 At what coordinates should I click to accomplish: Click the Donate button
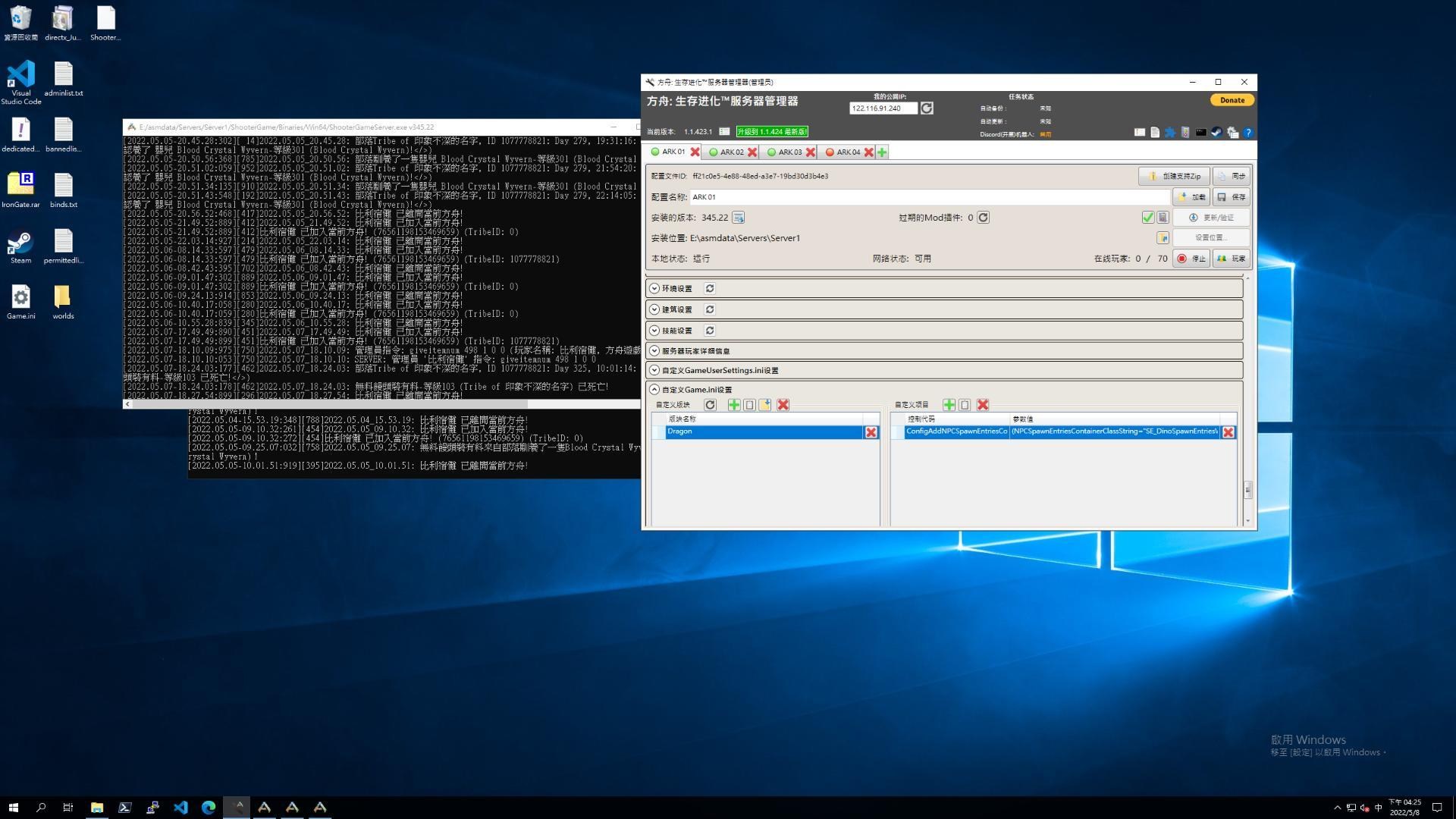tap(1232, 100)
